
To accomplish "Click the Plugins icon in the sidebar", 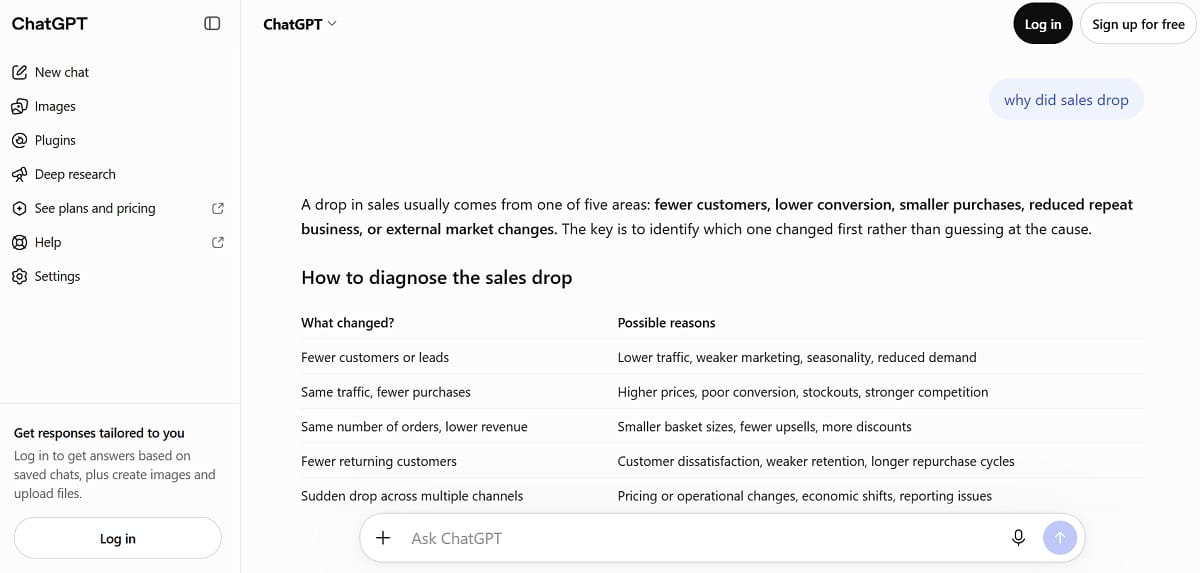I will coord(19,140).
